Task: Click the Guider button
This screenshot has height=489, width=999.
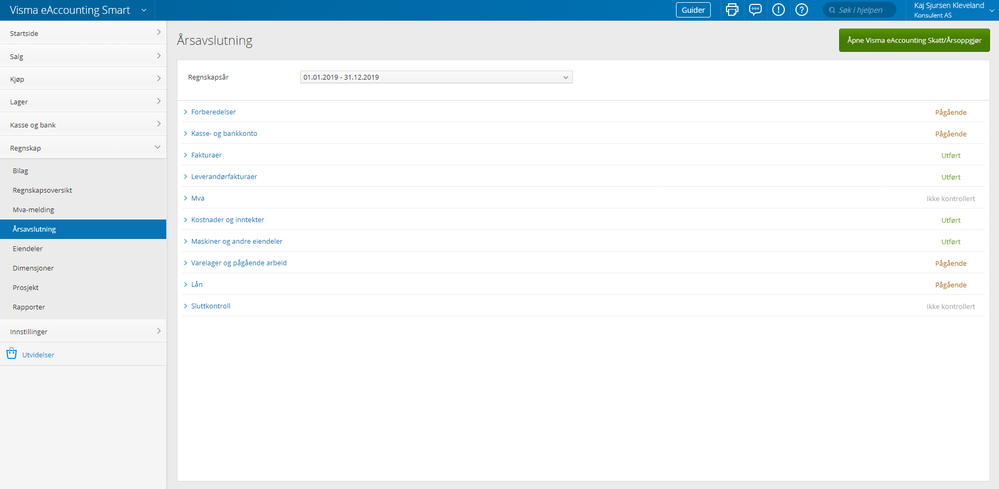Action: click(x=693, y=10)
